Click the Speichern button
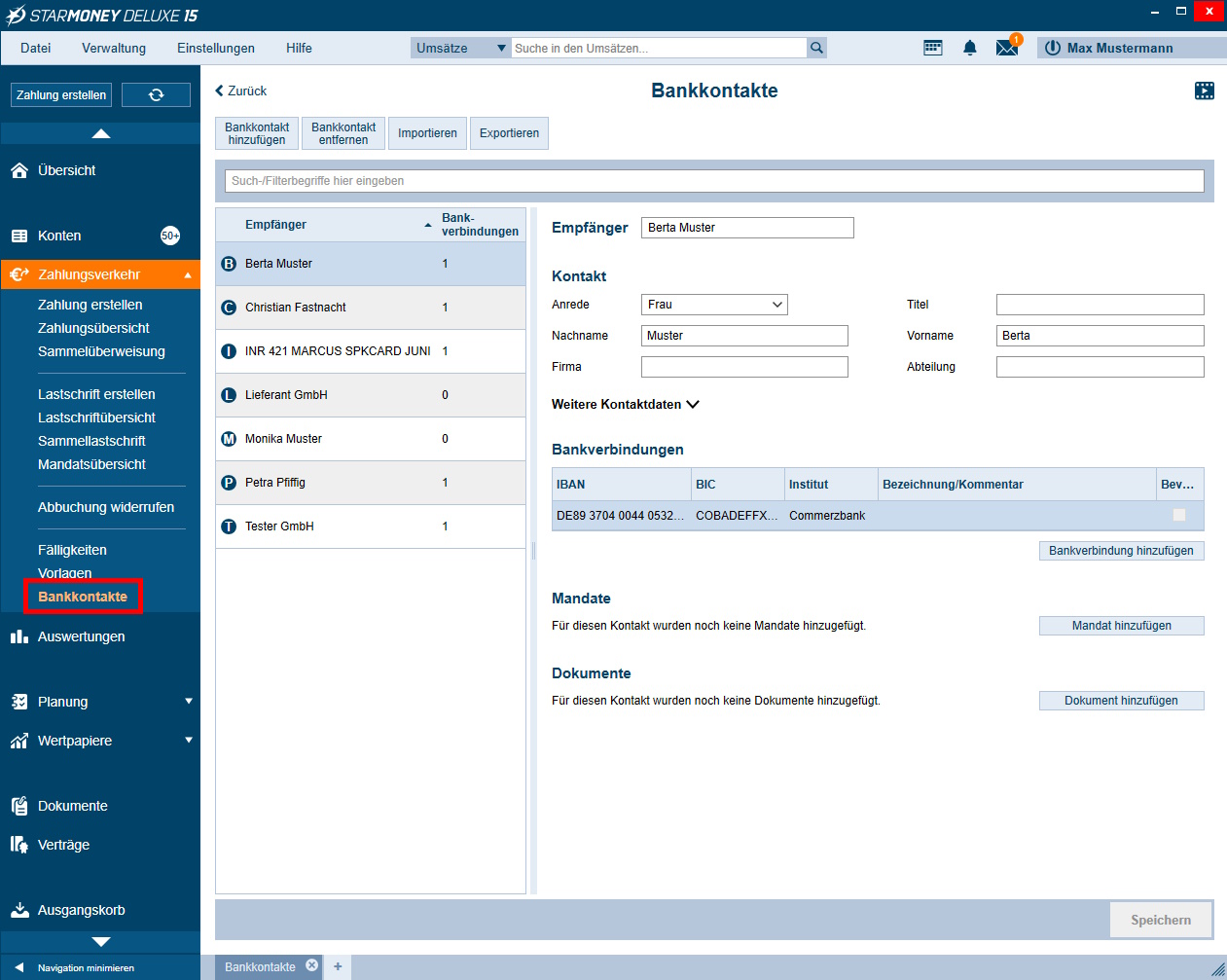Image resolution: width=1227 pixels, height=980 pixels. pyautogui.click(x=1161, y=920)
